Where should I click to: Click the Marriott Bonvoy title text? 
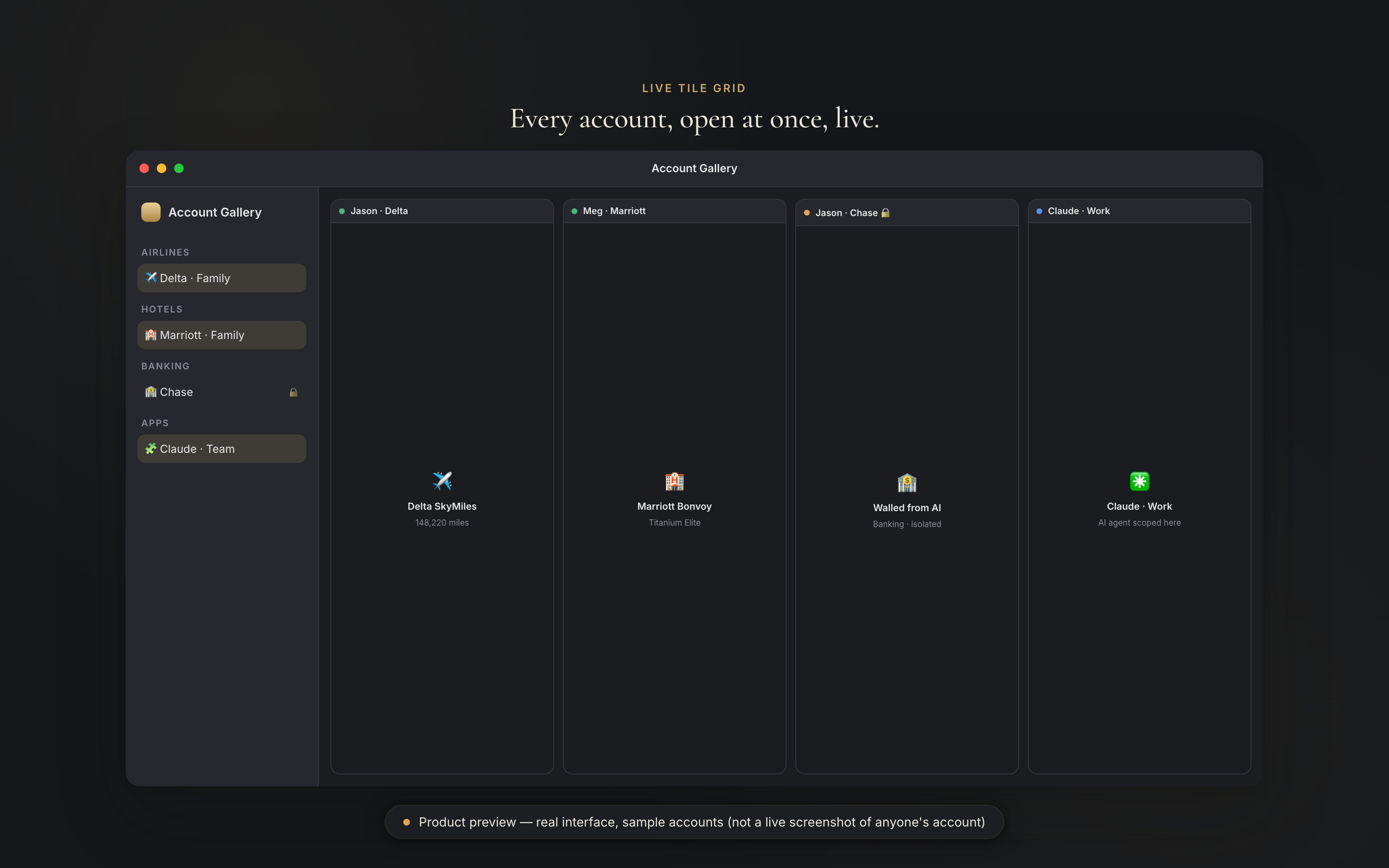click(x=674, y=506)
